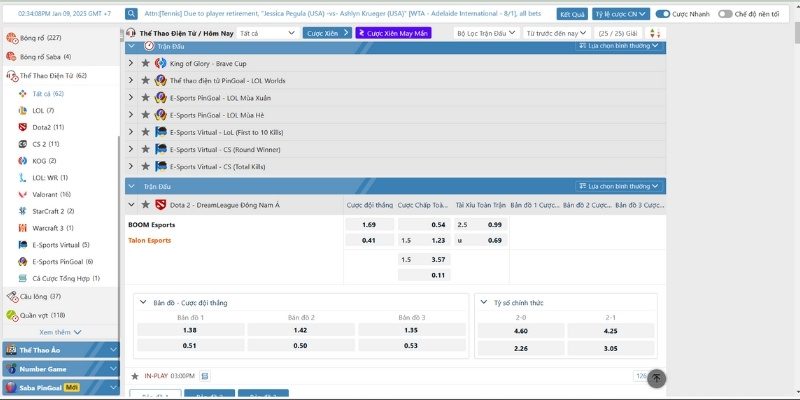The image size is (800, 400).
Task: Expand Xem thêm in the sports sidebar
Action: (x=60, y=332)
